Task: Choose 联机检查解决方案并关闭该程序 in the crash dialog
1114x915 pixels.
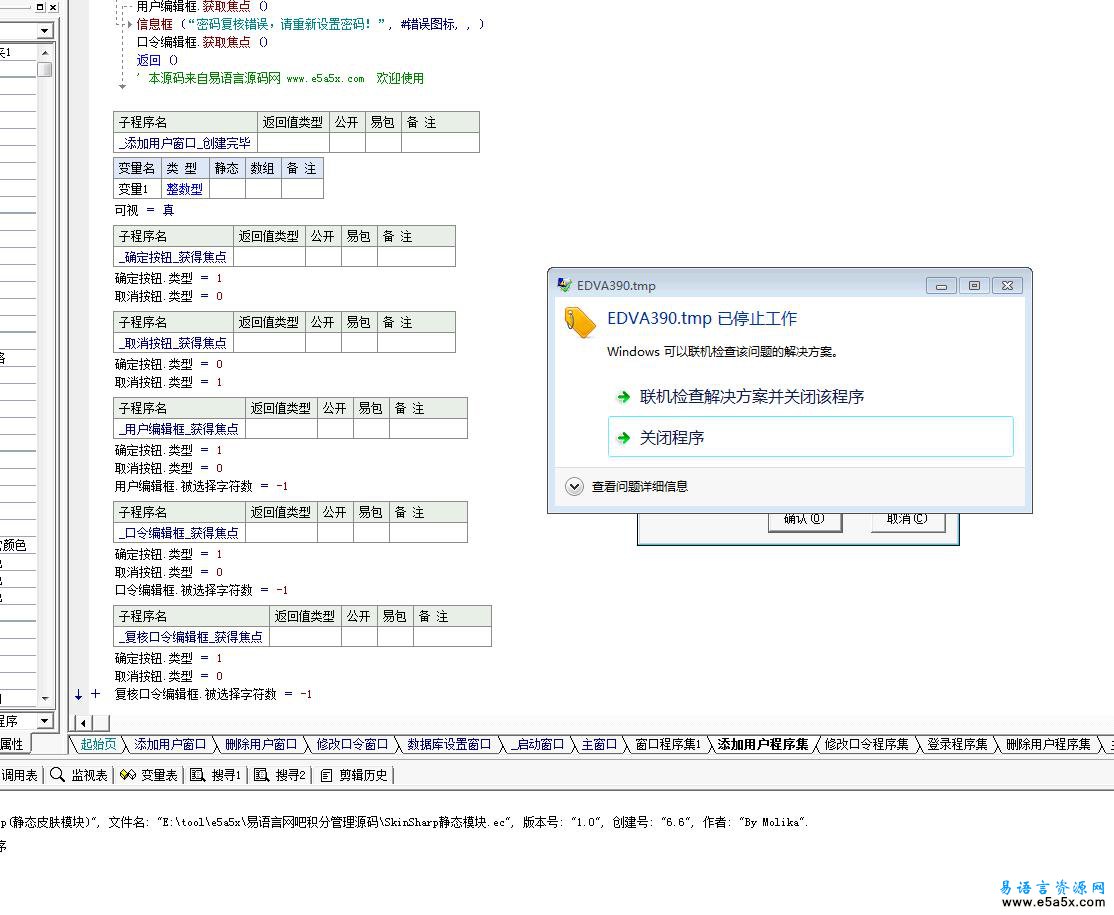Action: click(751, 396)
